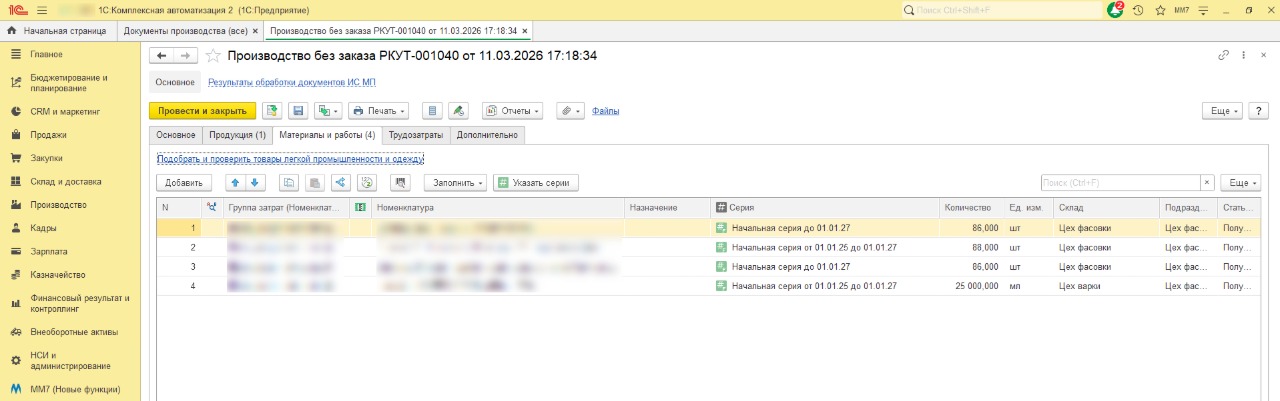Open the Файлы link
Screen dimensions: 1280x401
point(606,110)
